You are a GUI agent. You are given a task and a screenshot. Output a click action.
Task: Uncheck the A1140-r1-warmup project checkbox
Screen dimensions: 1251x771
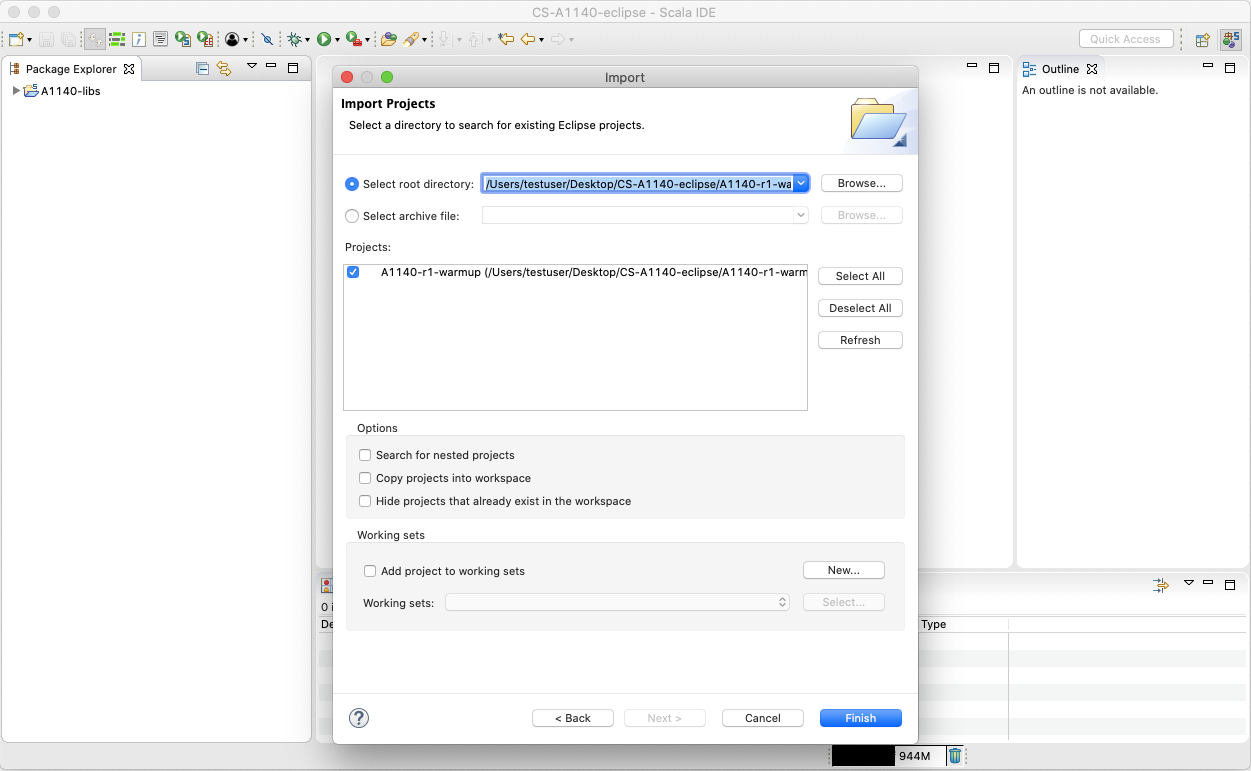353,272
